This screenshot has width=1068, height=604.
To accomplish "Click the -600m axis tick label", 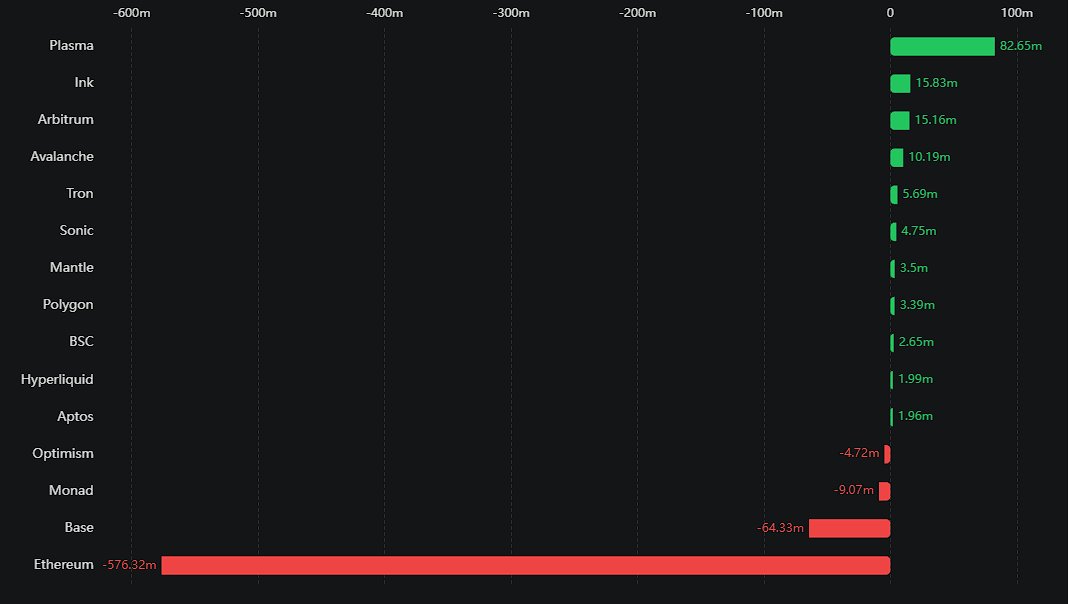I will [x=131, y=13].
